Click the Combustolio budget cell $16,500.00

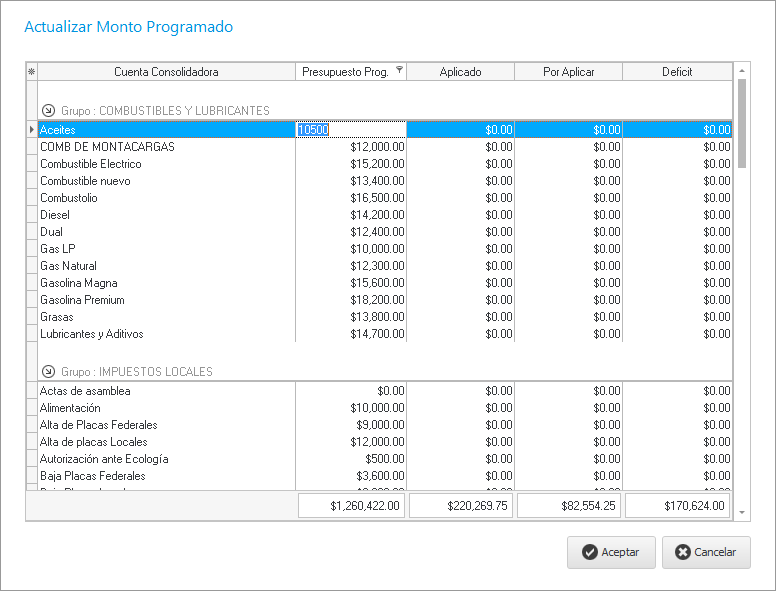pos(350,198)
